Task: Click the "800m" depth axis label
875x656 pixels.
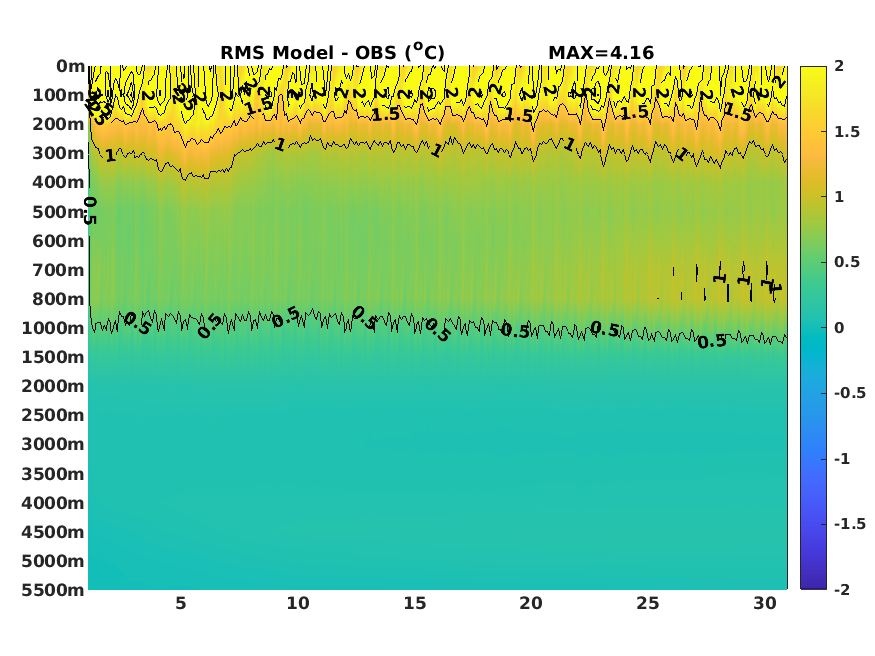Action: [x=58, y=298]
